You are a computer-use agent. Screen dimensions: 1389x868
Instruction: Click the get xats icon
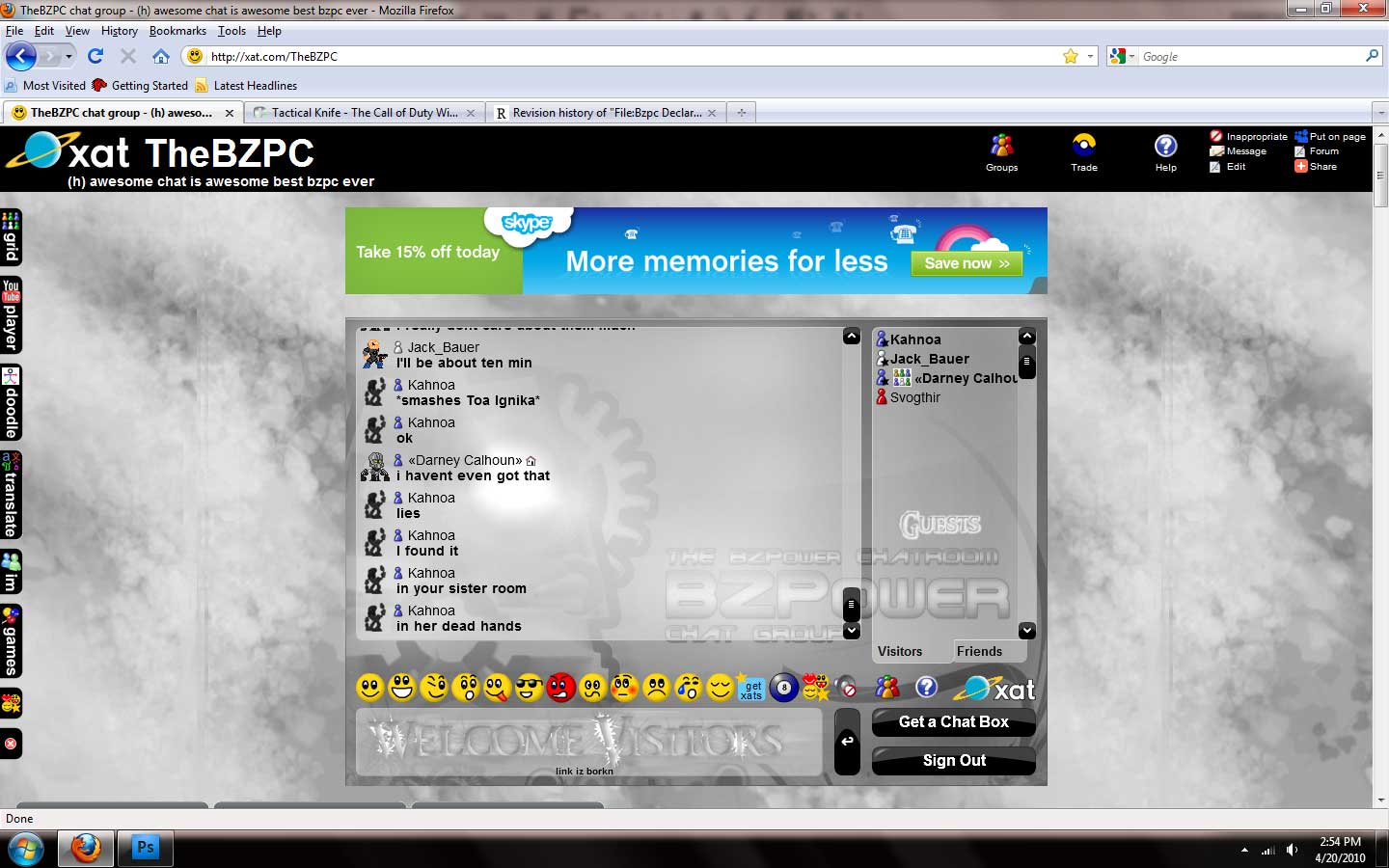pos(751,688)
